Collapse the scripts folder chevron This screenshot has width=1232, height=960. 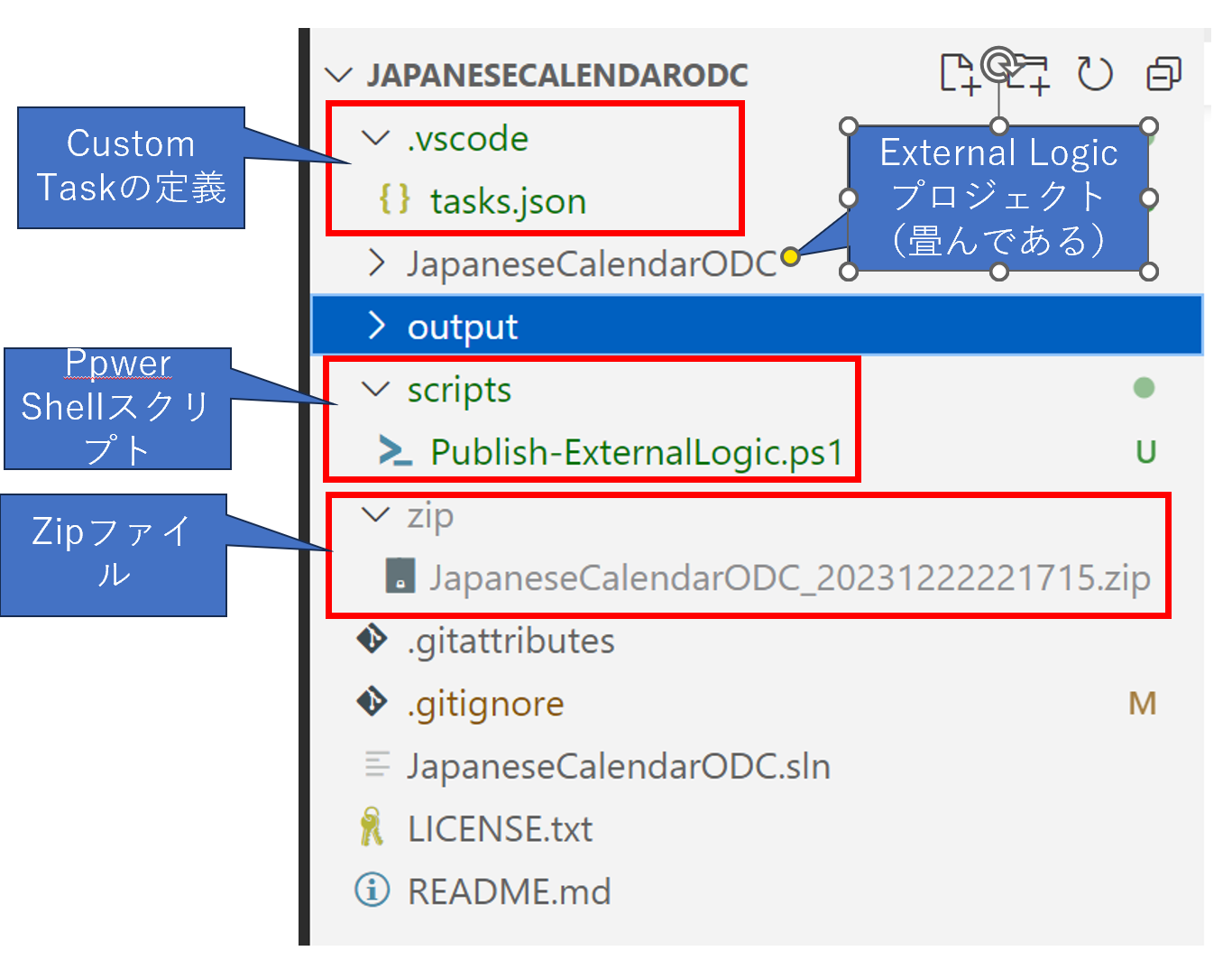coord(375,389)
